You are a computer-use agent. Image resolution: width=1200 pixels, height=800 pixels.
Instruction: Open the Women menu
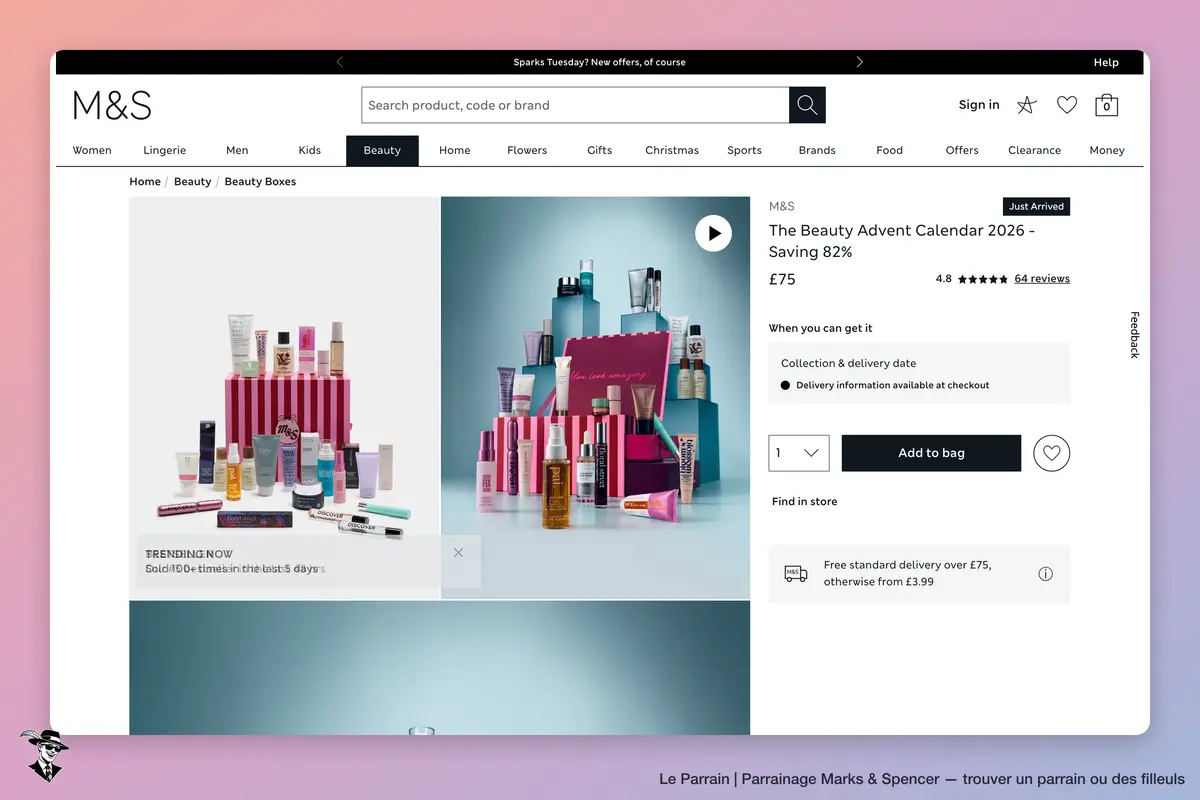pos(92,150)
